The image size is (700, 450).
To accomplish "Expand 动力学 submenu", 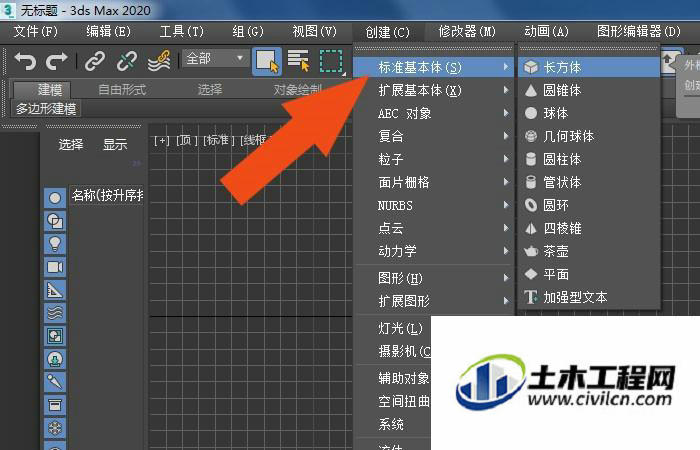I will pyautogui.click(x=434, y=251).
